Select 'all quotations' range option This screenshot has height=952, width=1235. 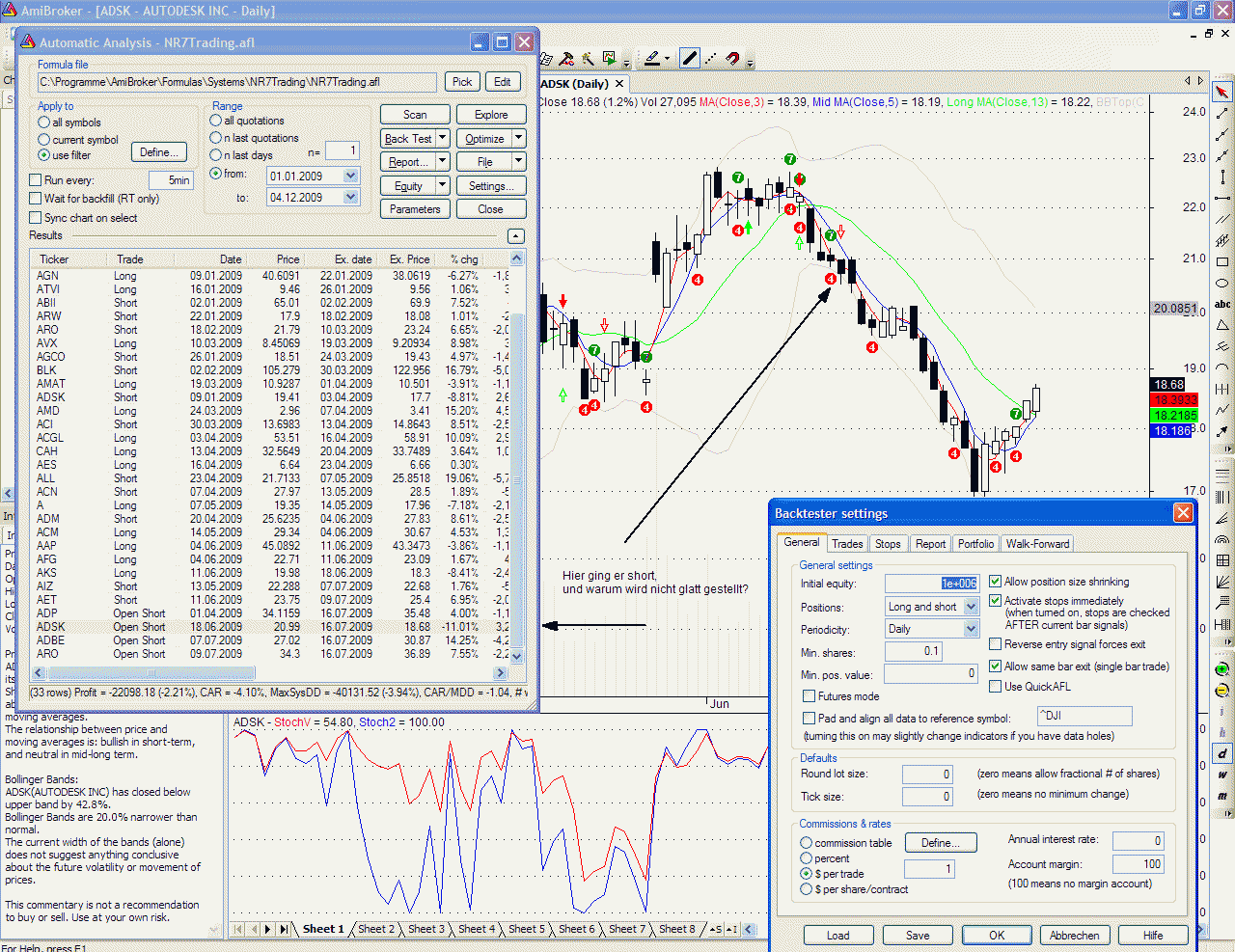tap(216, 121)
